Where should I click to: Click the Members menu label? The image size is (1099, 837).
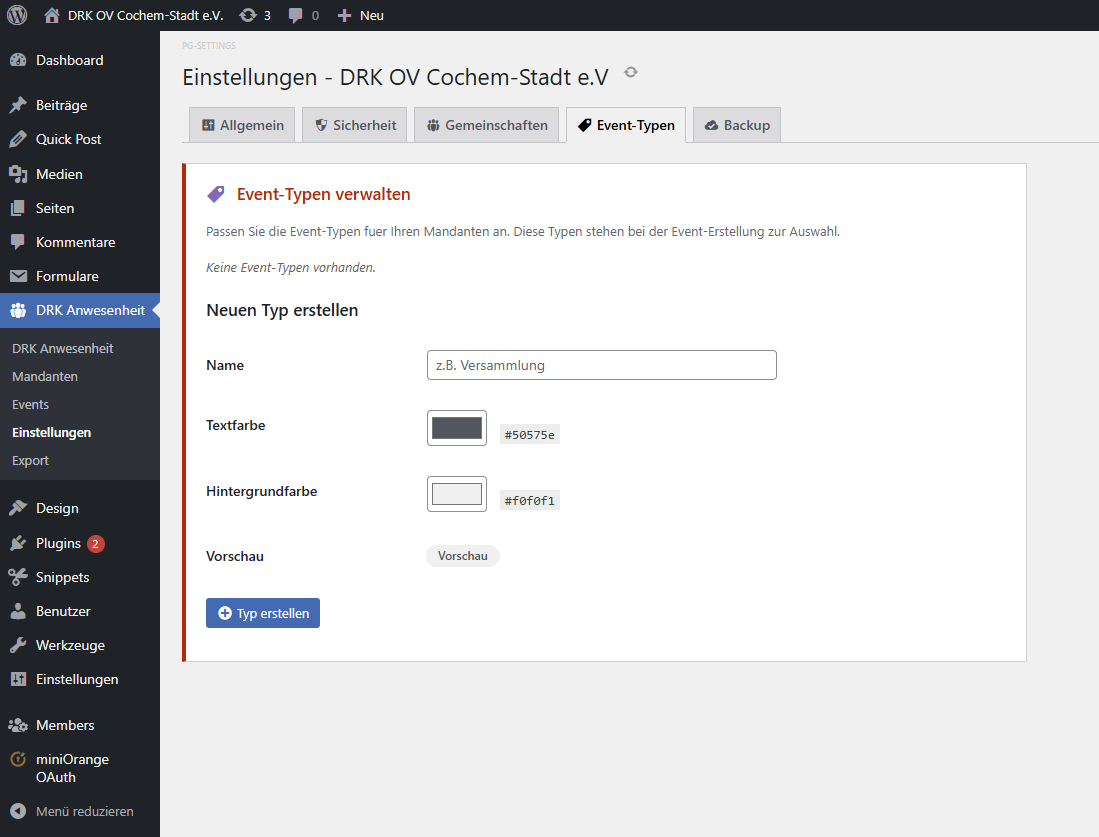[x=65, y=726]
